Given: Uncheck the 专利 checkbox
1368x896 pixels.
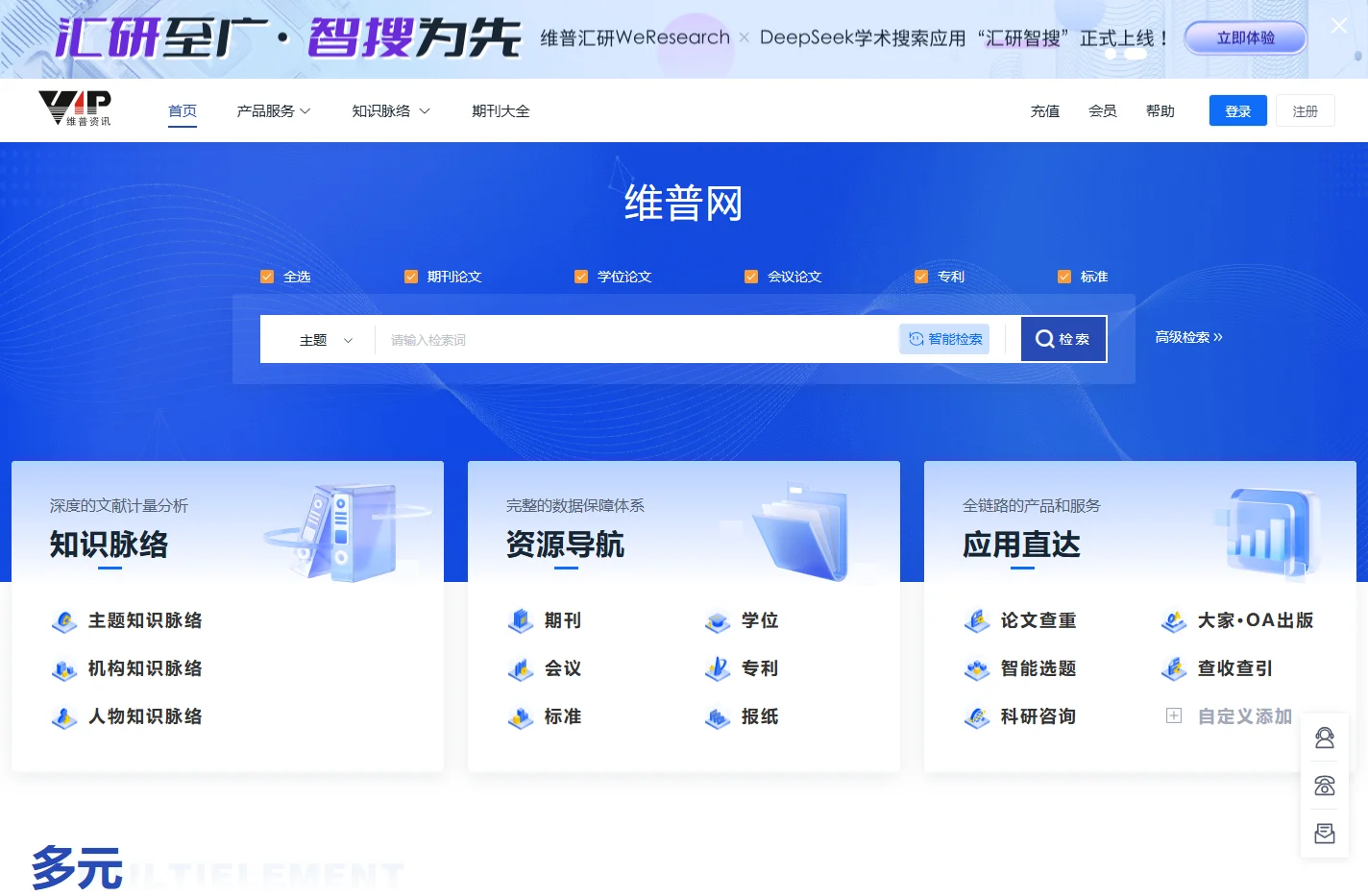Looking at the screenshot, I should point(921,277).
